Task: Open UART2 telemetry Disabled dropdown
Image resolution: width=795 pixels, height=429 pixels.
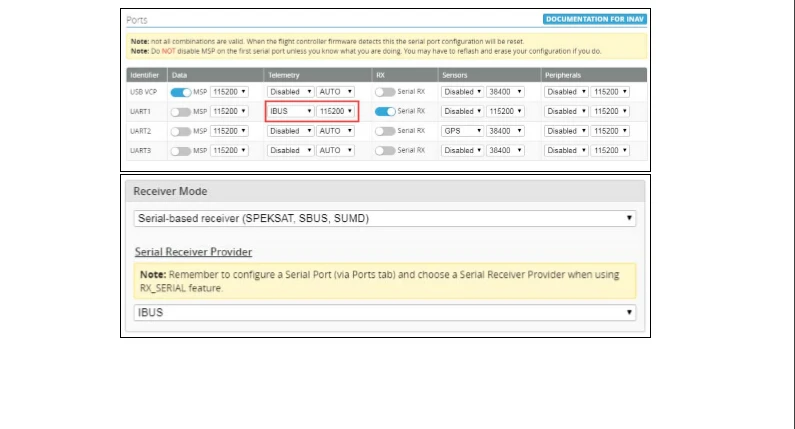Action: 291,131
